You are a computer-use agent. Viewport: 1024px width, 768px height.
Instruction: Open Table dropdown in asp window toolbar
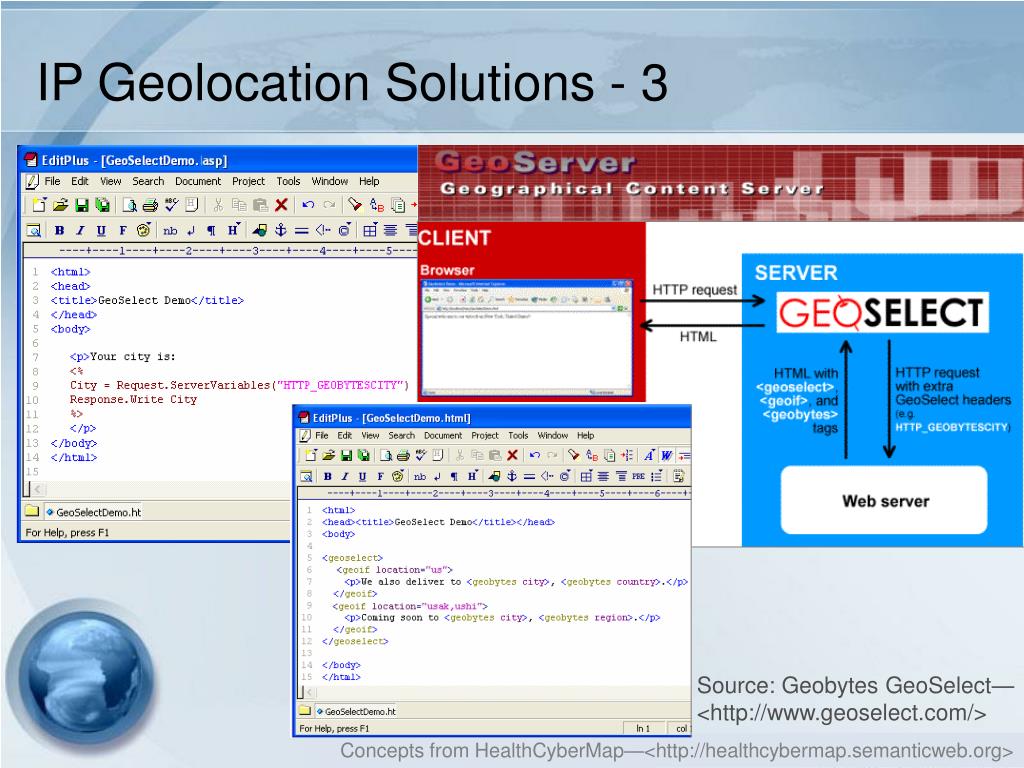click(370, 230)
